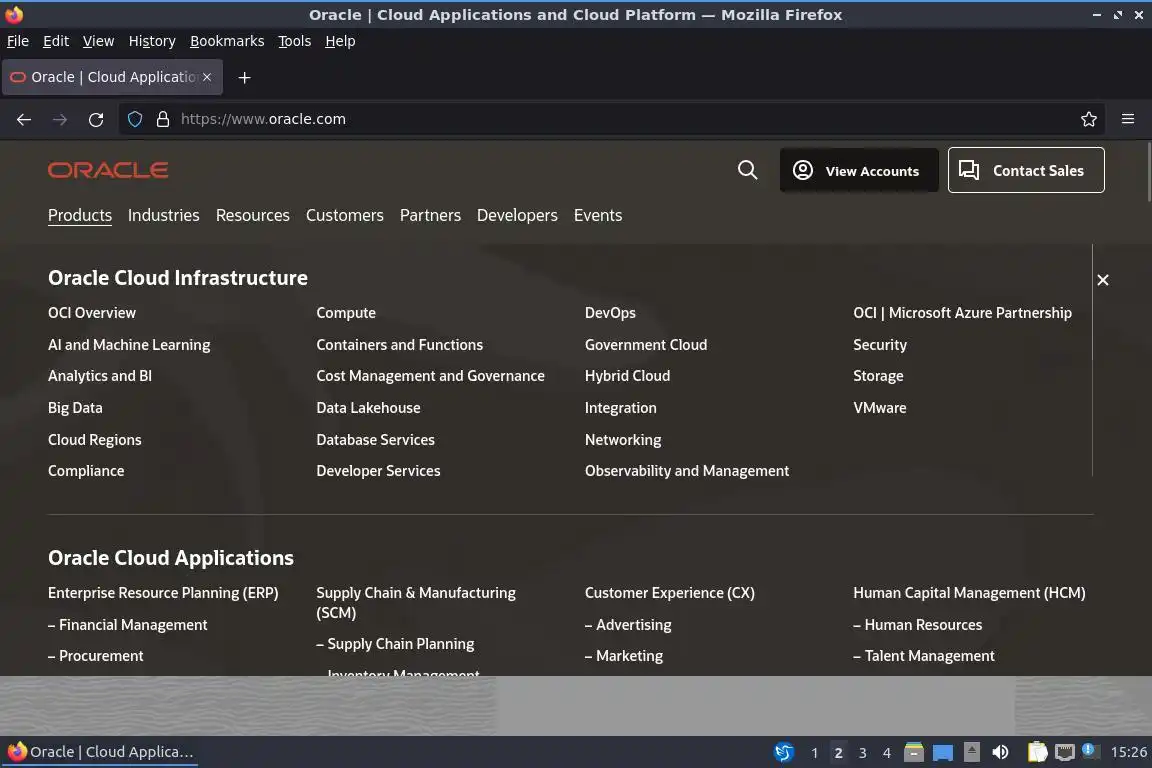Click the display monitor tray icon
The height and width of the screenshot is (768, 1152).
(1065, 752)
